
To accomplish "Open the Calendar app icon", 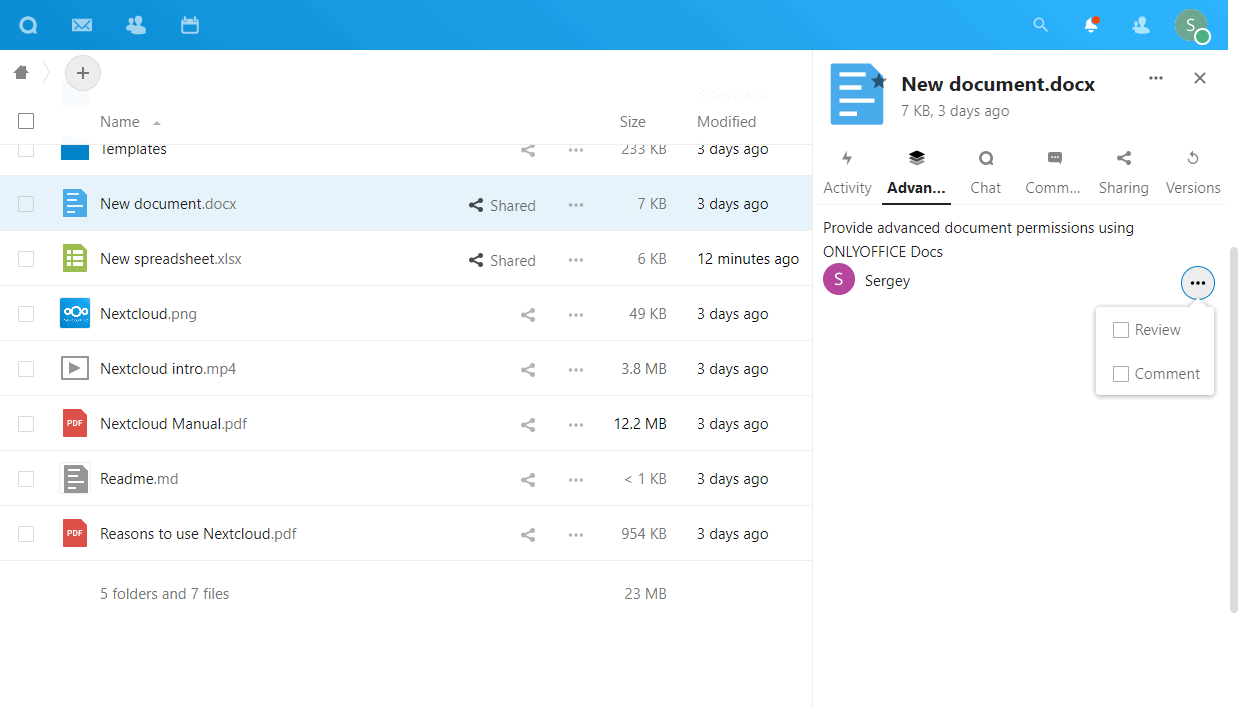I will pyautogui.click(x=190, y=25).
